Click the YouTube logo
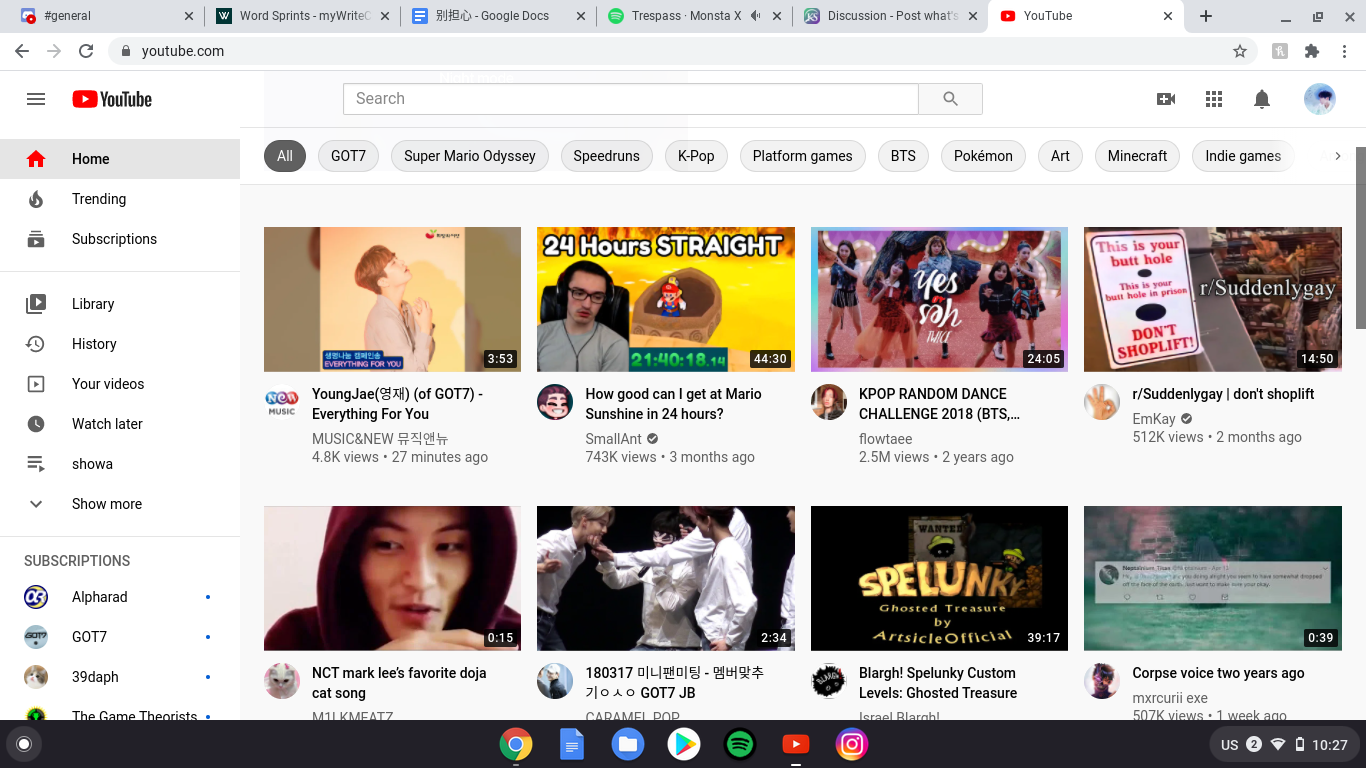 tap(112, 99)
